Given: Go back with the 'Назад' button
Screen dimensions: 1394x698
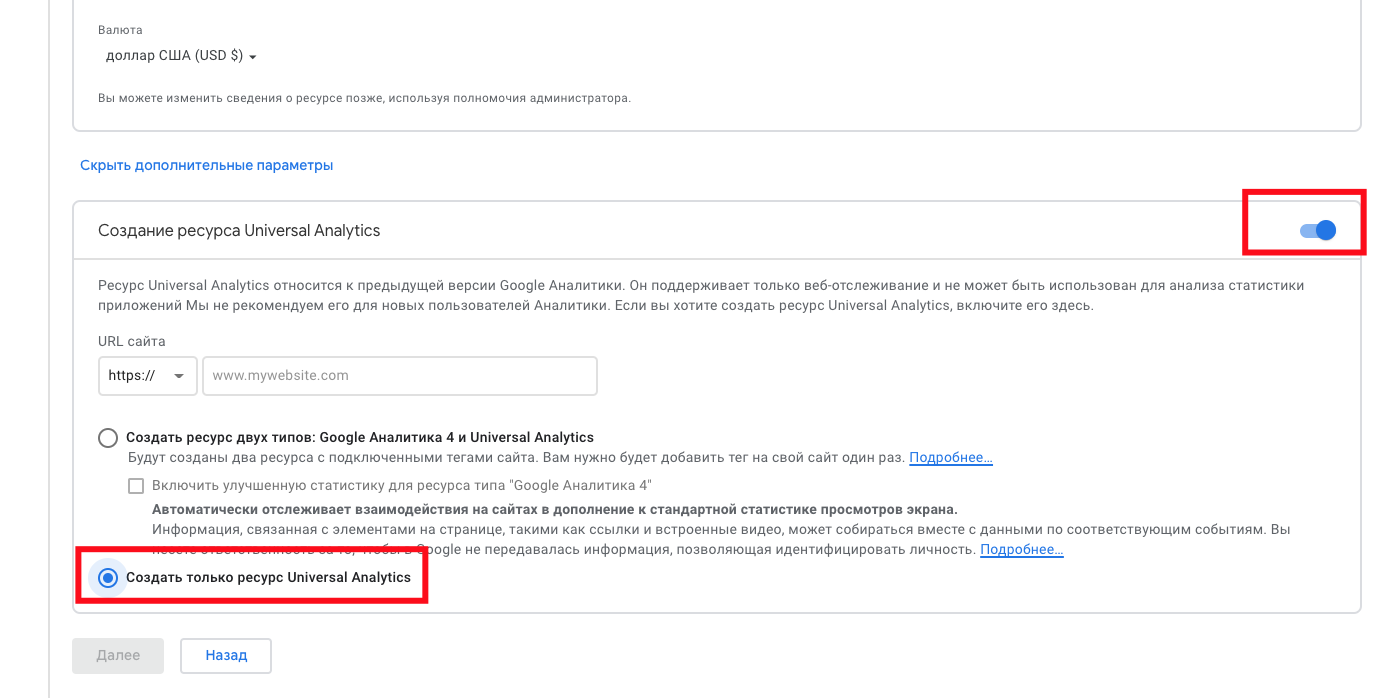Looking at the screenshot, I should [x=226, y=656].
